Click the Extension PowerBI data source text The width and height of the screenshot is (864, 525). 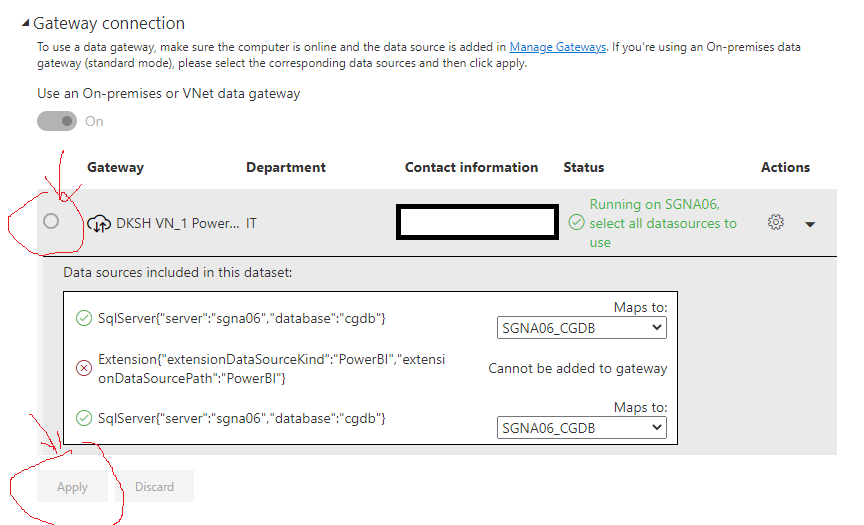tap(272, 369)
